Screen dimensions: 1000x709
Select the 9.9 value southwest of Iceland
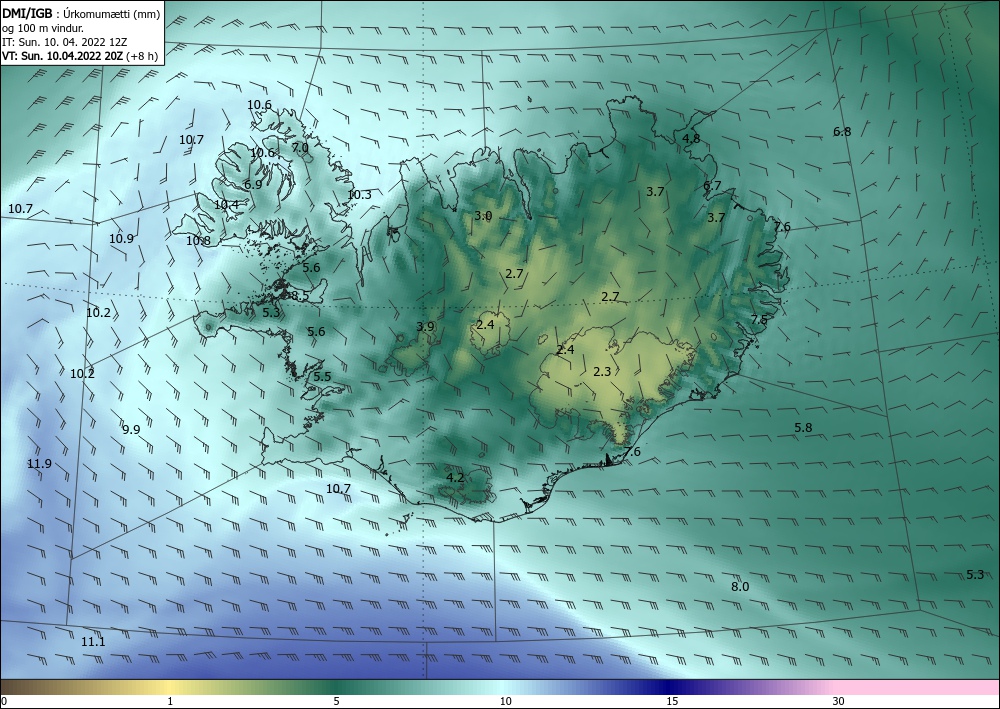click(131, 430)
